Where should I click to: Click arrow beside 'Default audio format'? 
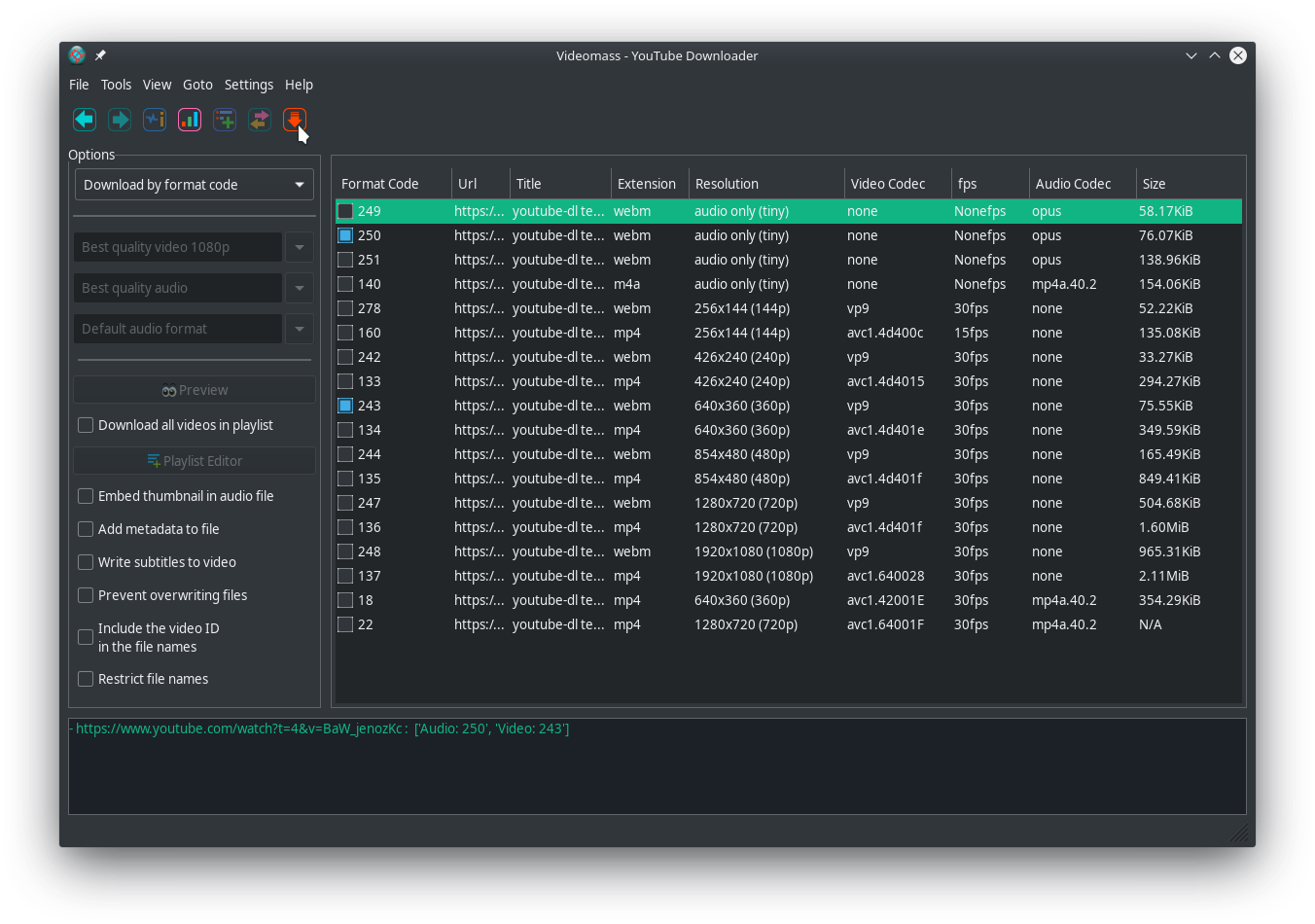pyautogui.click(x=300, y=329)
